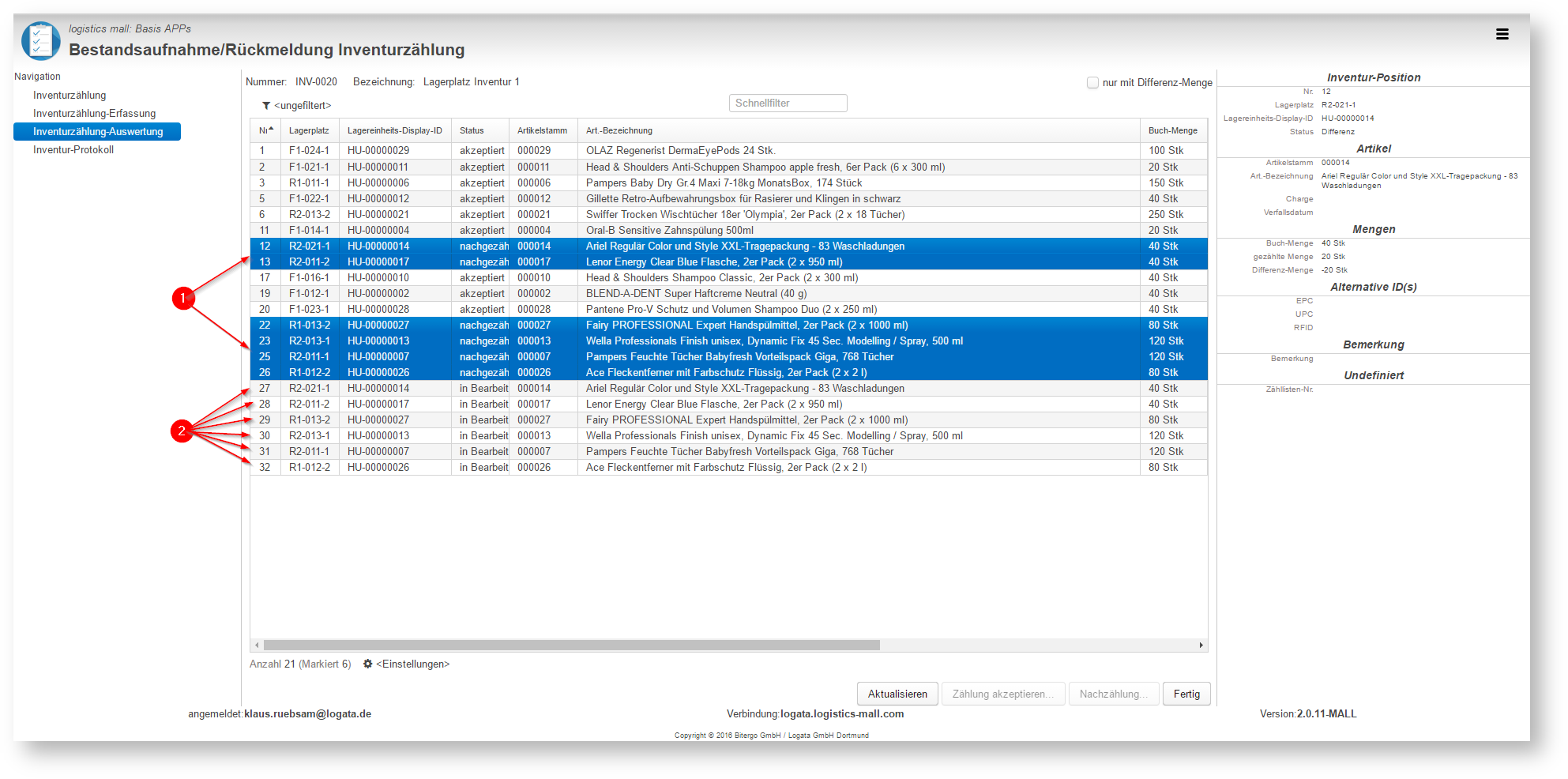Open the ungefiltert filter dropdown

(303, 106)
